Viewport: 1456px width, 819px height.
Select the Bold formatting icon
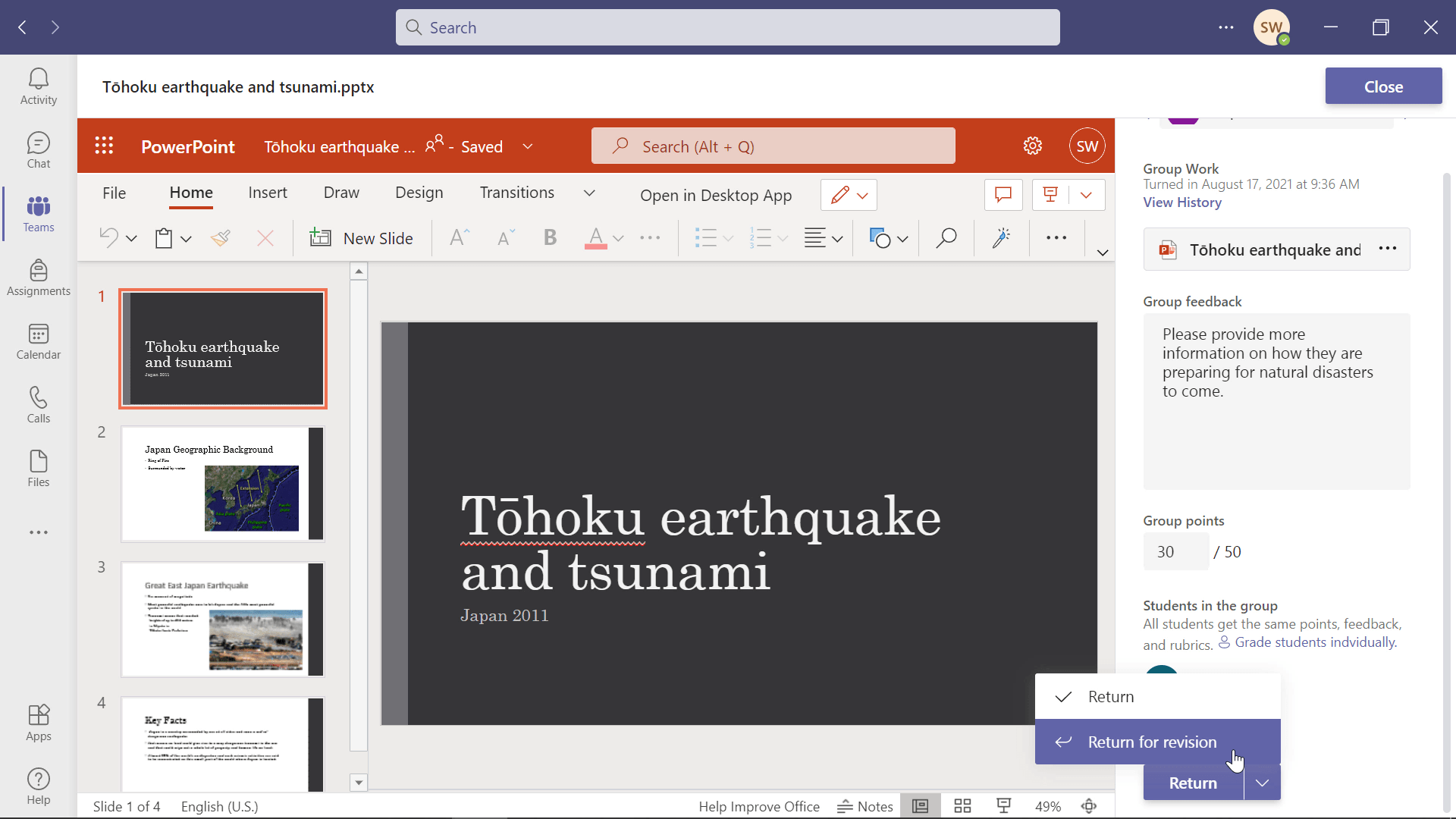[550, 237]
